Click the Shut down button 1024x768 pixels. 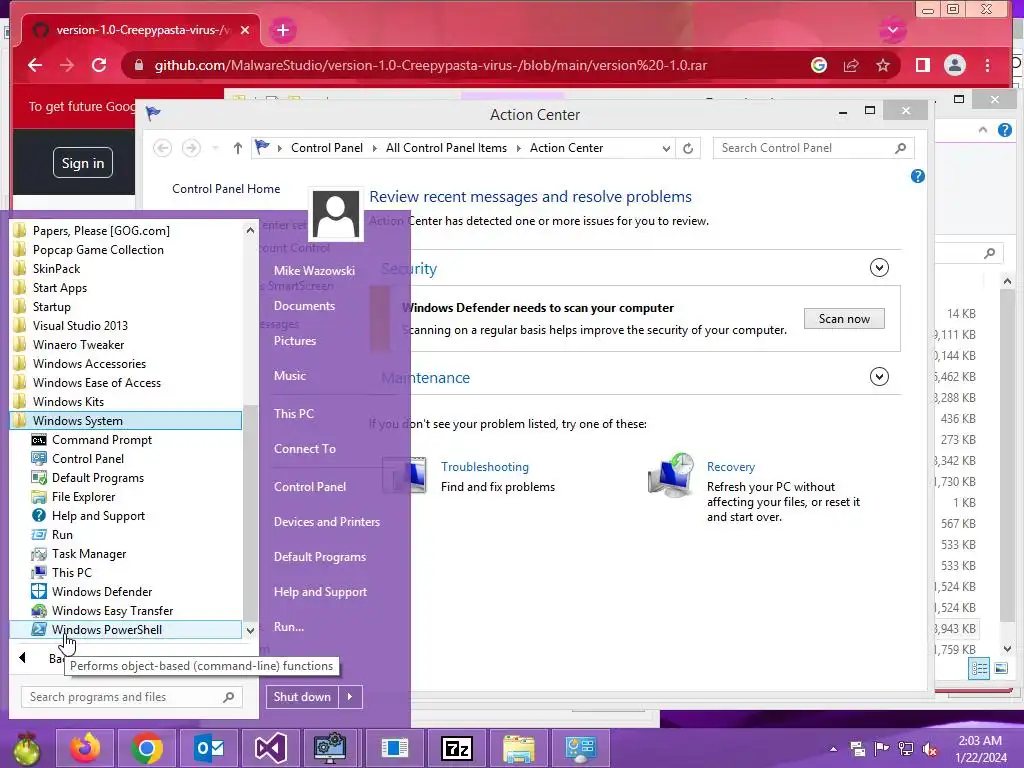[x=302, y=697]
